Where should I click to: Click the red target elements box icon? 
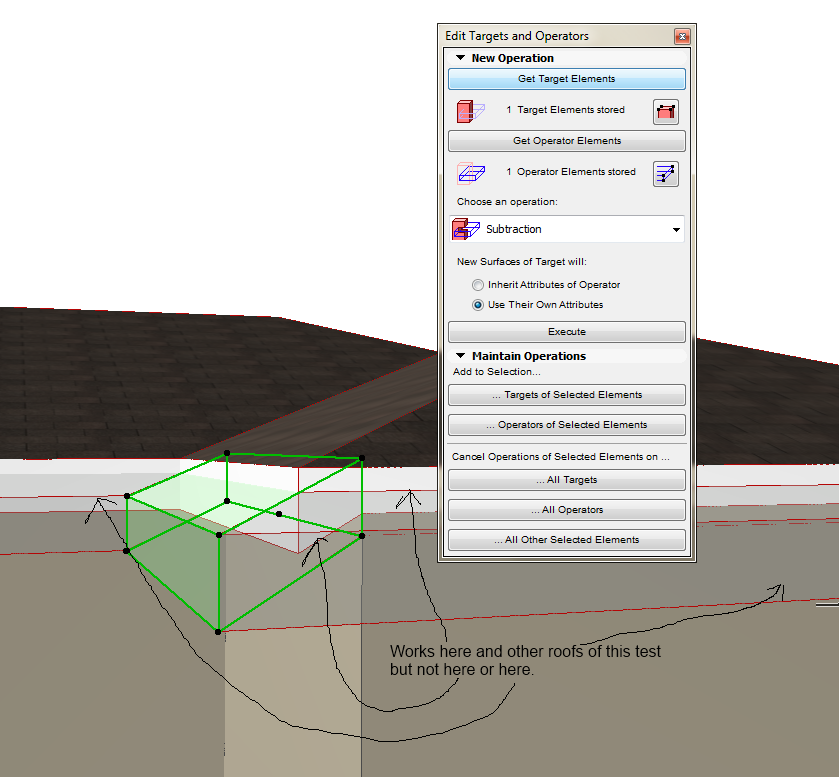[470, 111]
